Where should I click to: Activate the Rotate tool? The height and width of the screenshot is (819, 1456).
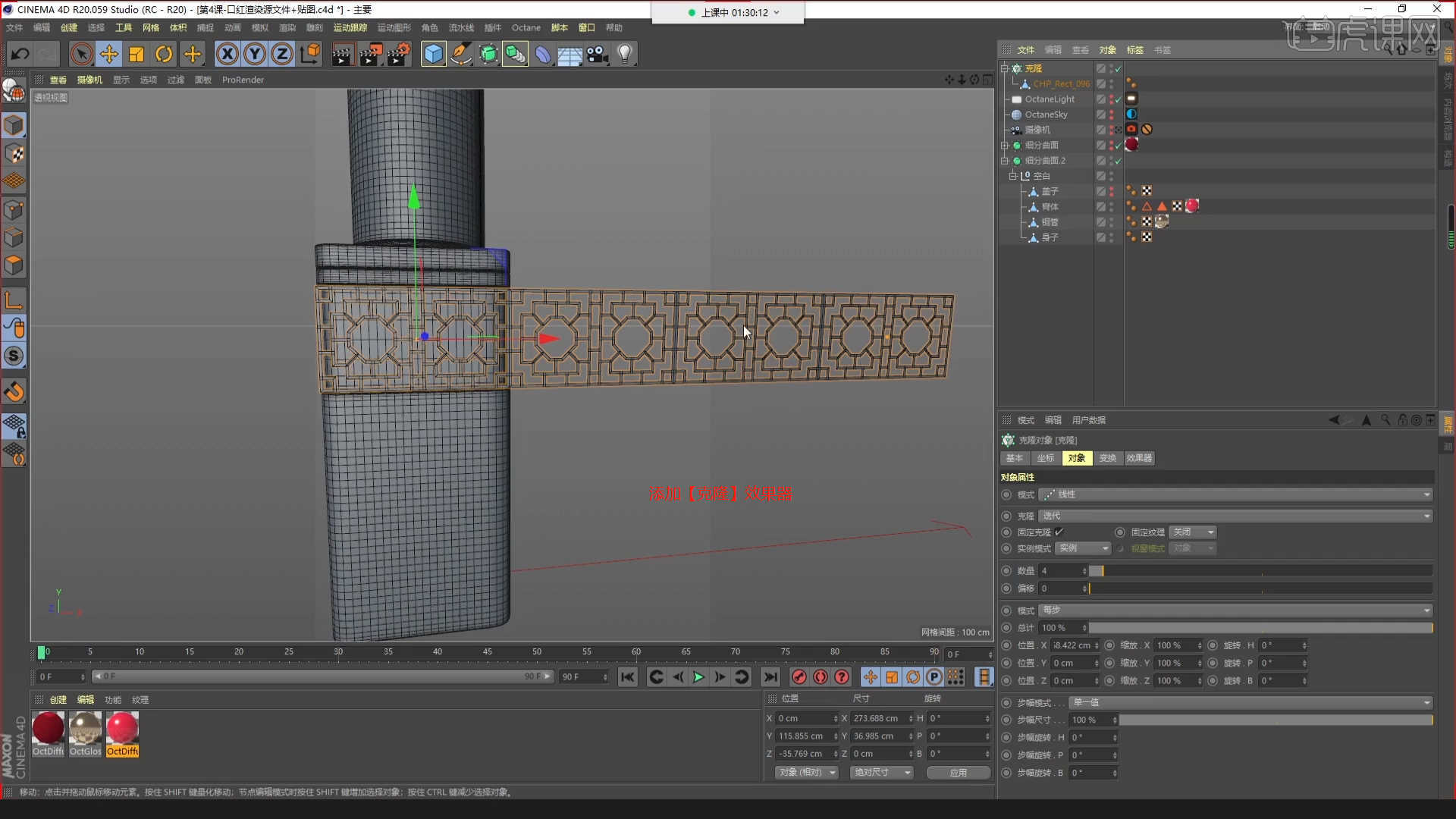click(164, 54)
